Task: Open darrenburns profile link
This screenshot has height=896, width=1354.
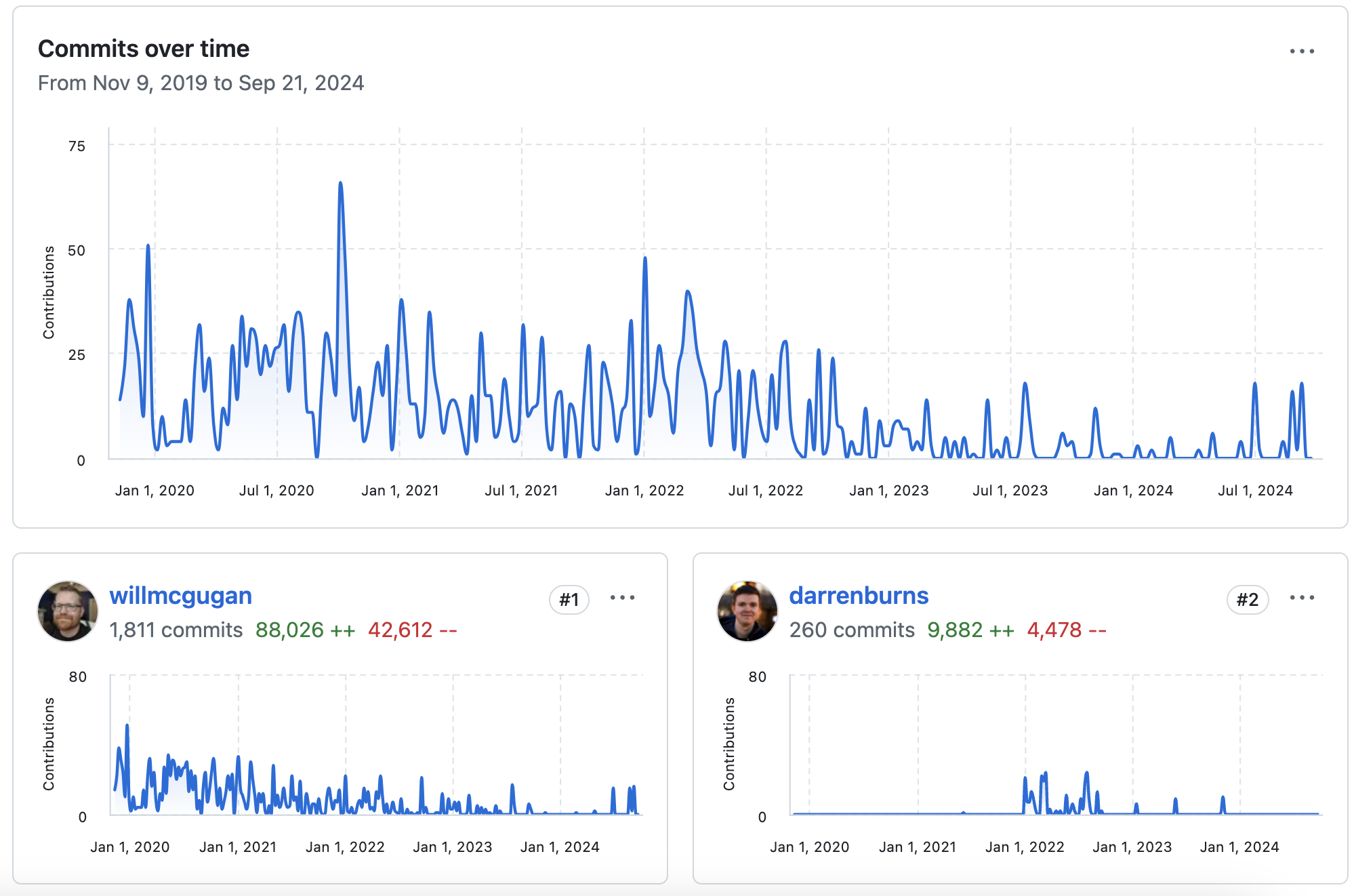Action: pos(858,596)
